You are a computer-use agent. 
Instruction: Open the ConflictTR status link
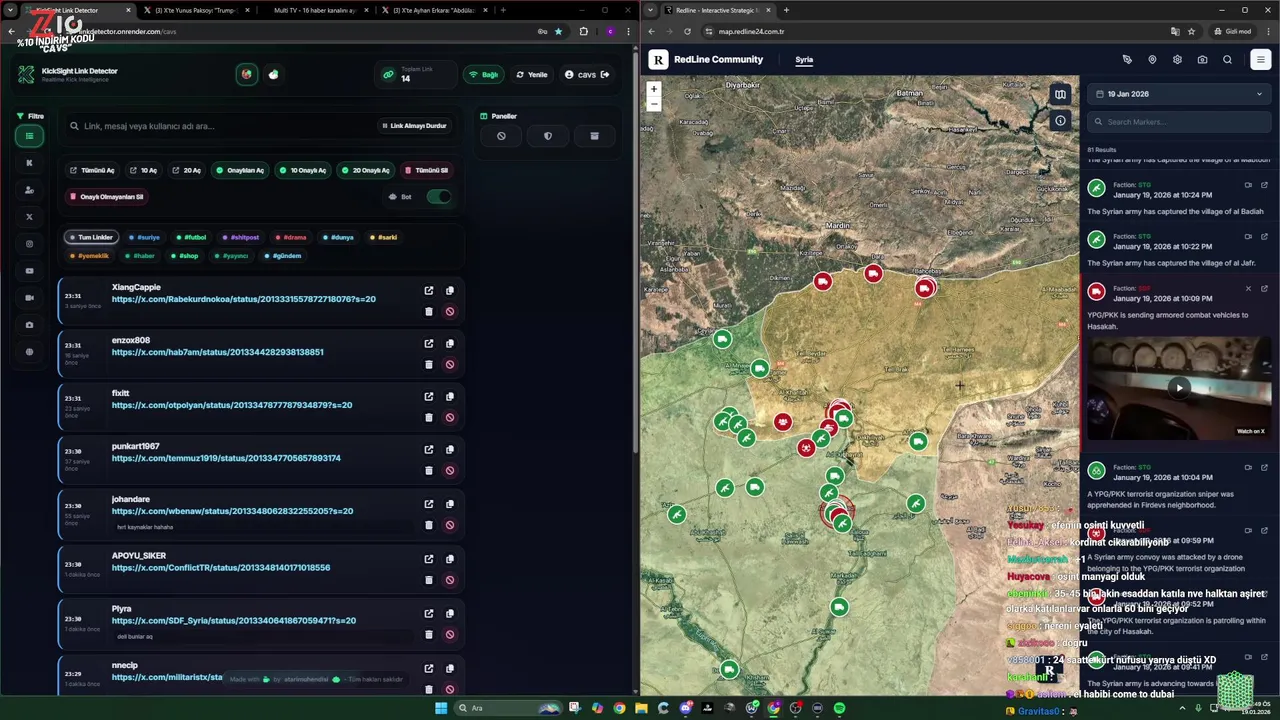(x=221, y=568)
